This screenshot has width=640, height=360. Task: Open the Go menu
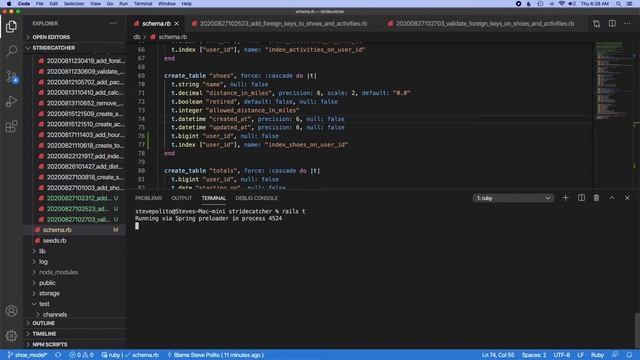pos(110,4)
